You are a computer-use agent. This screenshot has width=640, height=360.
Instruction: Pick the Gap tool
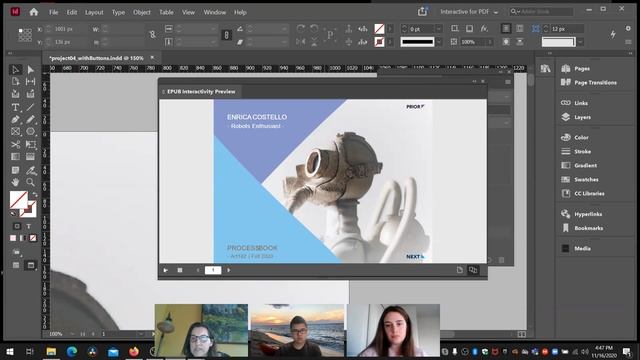[31, 82]
